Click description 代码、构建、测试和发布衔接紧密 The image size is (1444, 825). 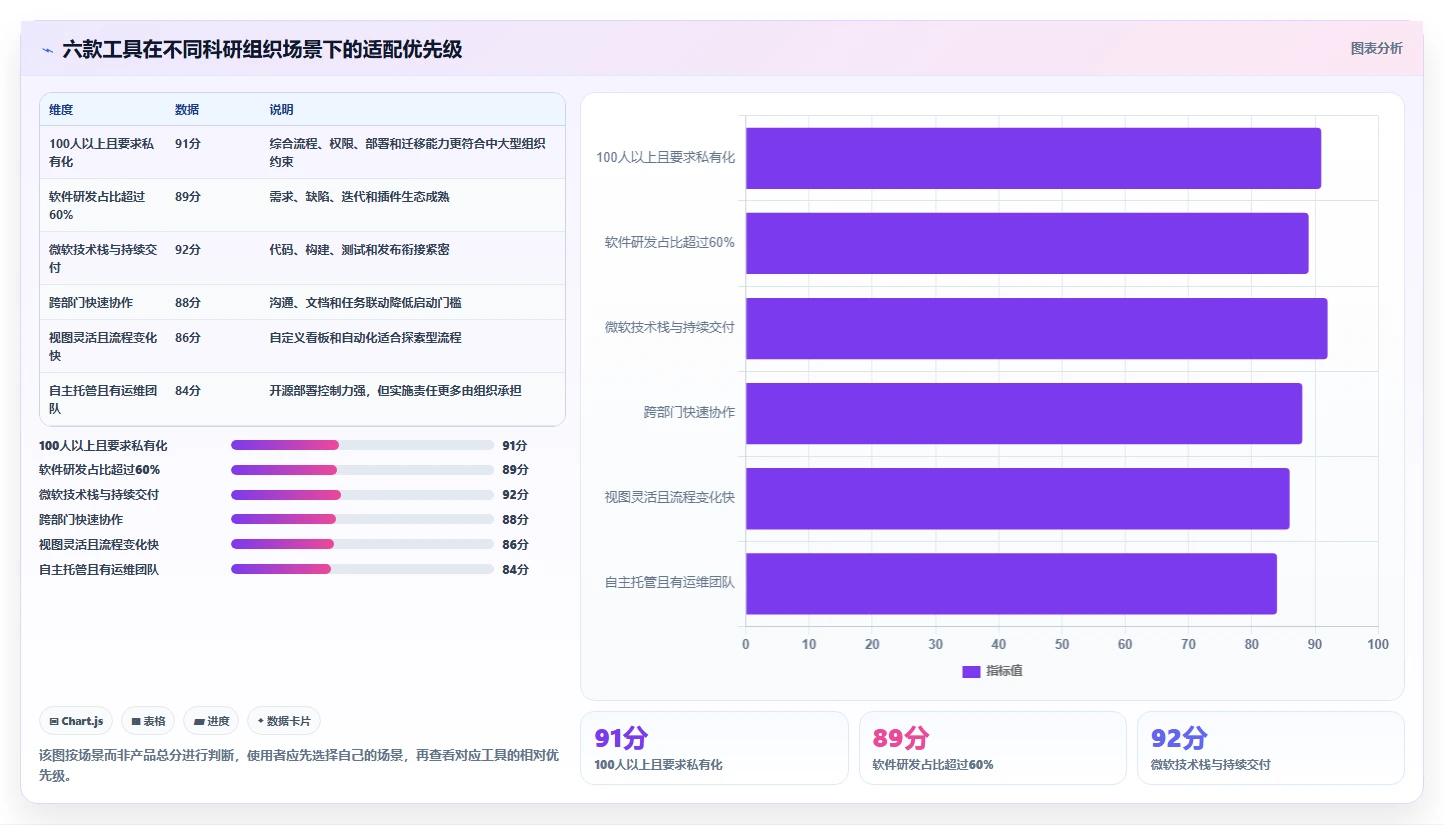[x=359, y=249]
